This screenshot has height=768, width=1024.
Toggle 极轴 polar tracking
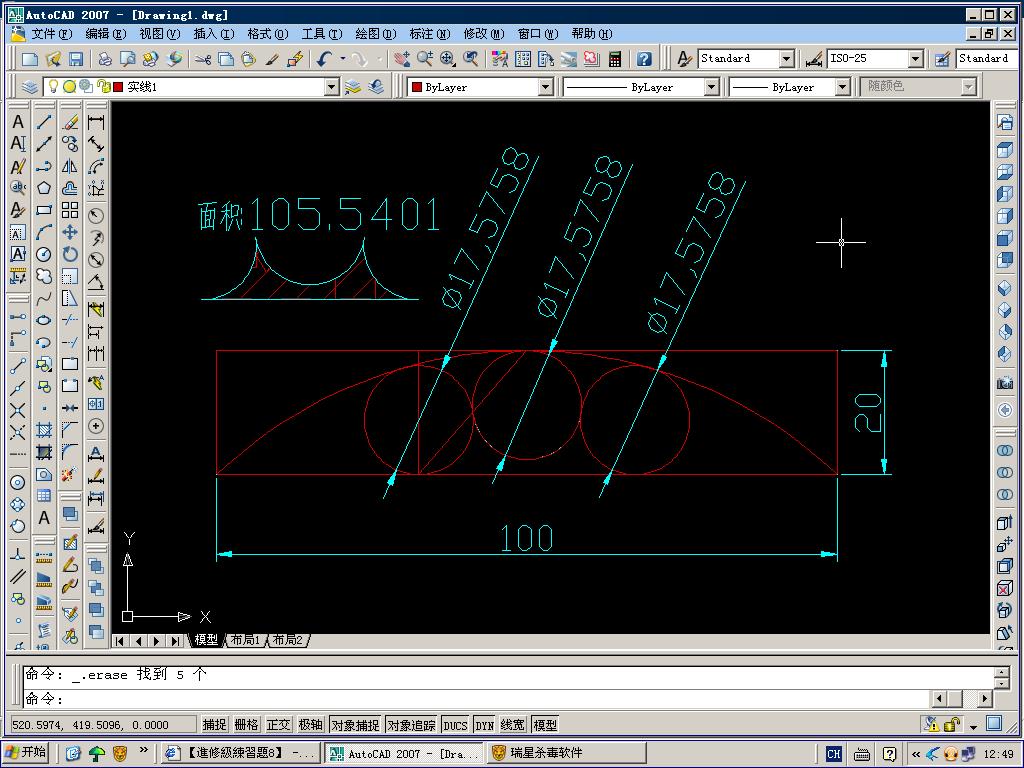[x=310, y=725]
